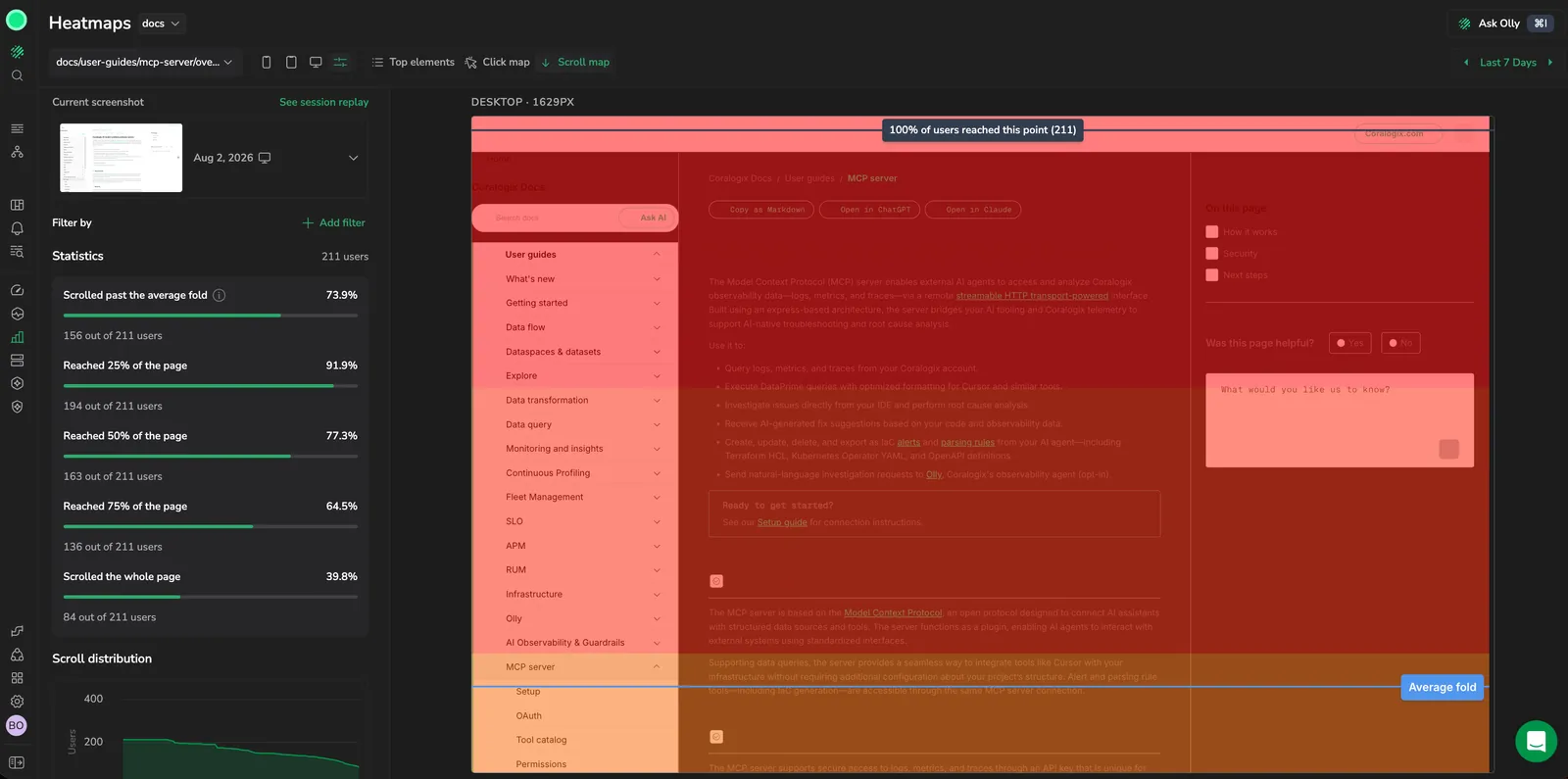Click the Scrolled past average fold progress bar
The height and width of the screenshot is (779, 1568).
[x=211, y=316]
